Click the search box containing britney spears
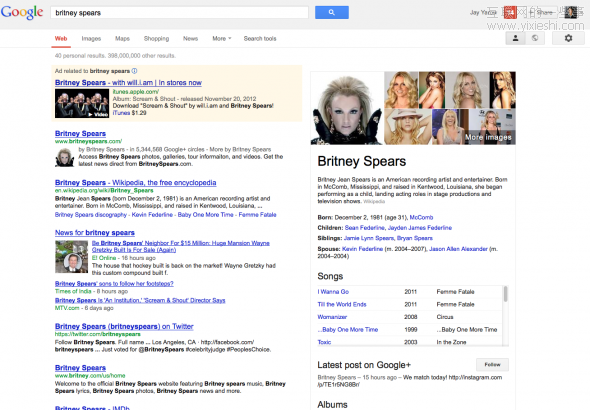 click(179, 12)
